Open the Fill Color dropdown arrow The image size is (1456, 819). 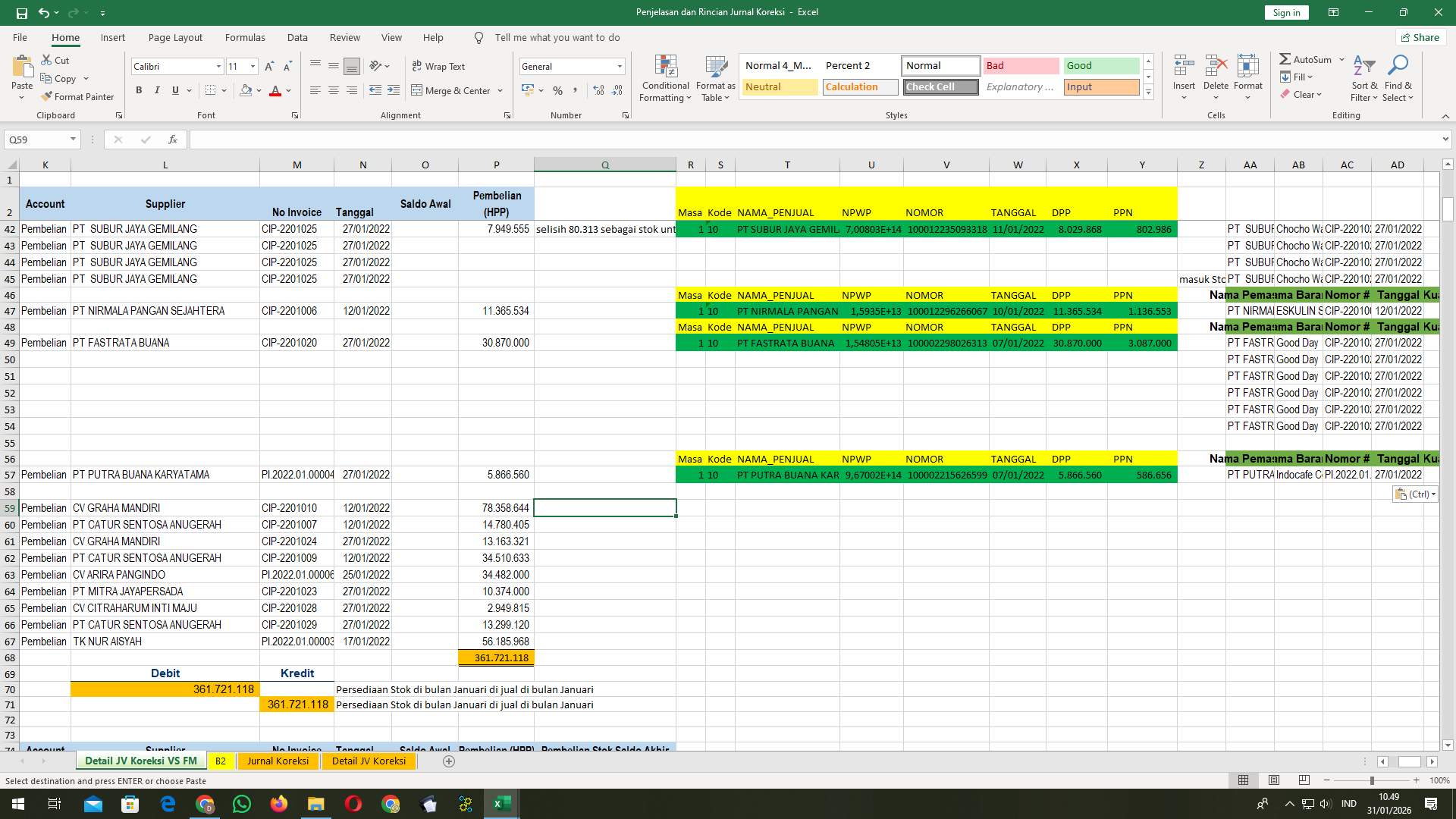pos(259,90)
